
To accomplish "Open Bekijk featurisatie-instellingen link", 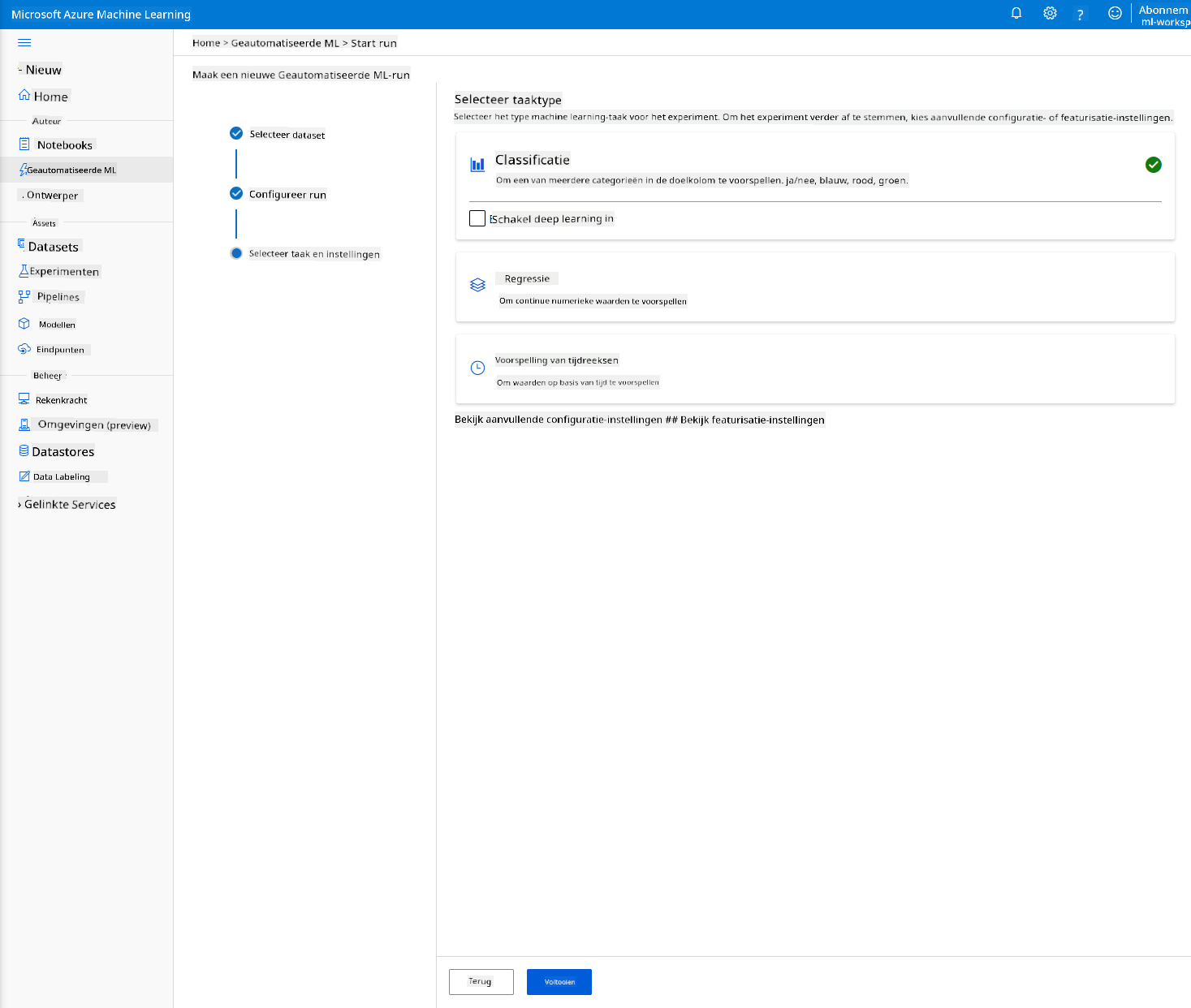I will click(x=753, y=420).
